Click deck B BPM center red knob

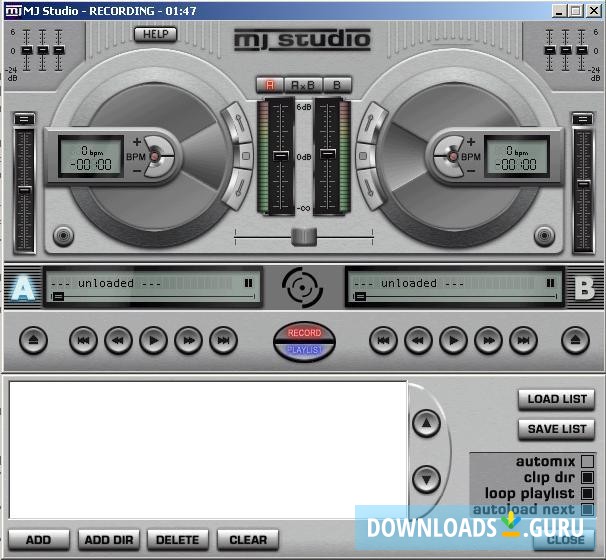[x=453, y=156]
